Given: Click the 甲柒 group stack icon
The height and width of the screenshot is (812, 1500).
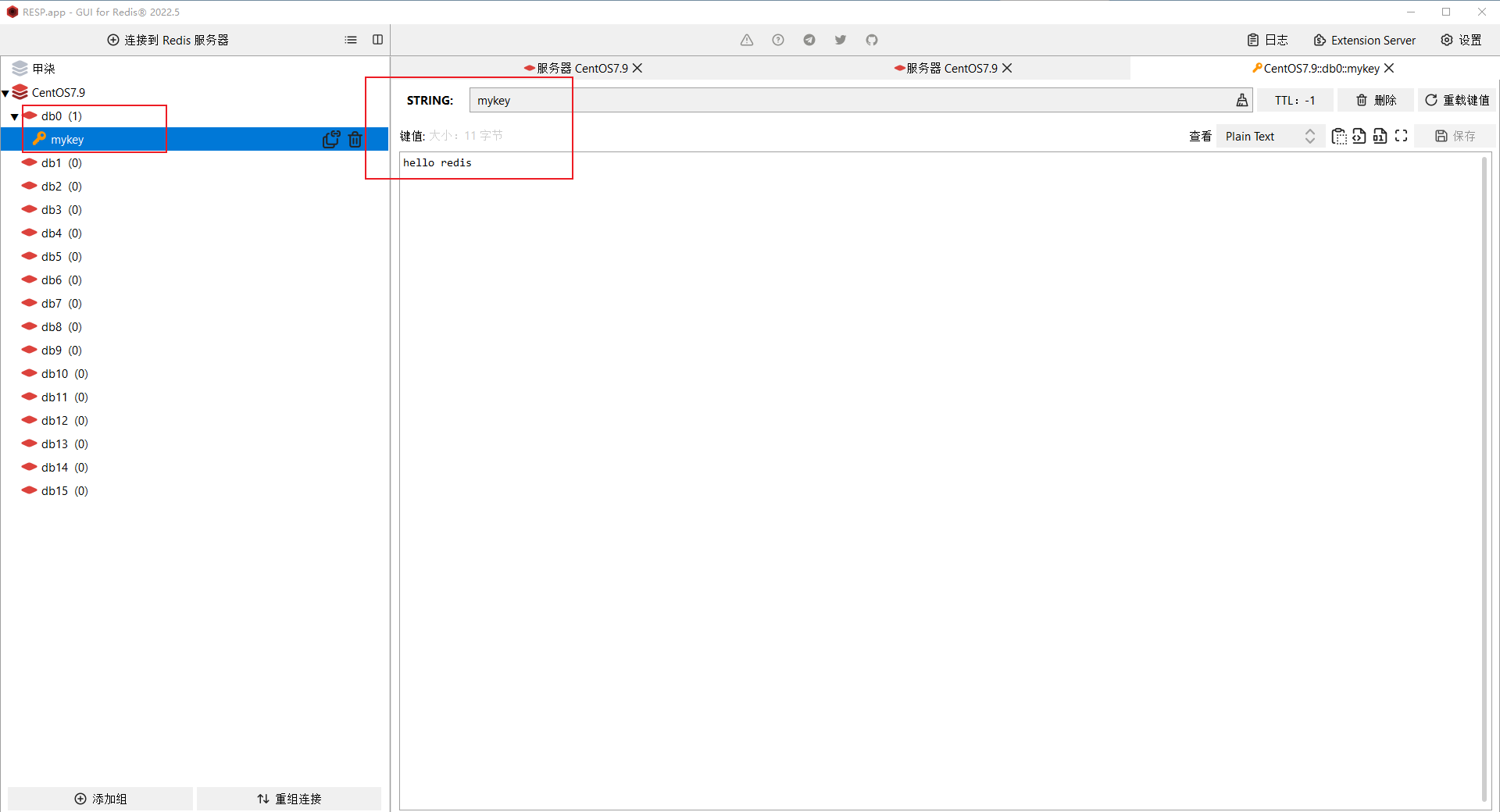Looking at the screenshot, I should (x=20, y=69).
